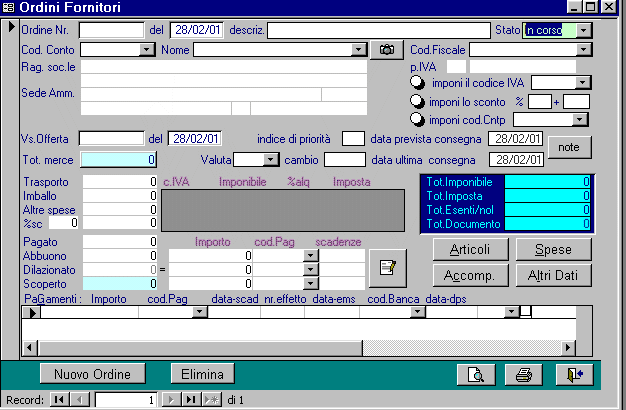Click new record navigation button
The image size is (626, 410).
pyautogui.click(x=212, y=399)
